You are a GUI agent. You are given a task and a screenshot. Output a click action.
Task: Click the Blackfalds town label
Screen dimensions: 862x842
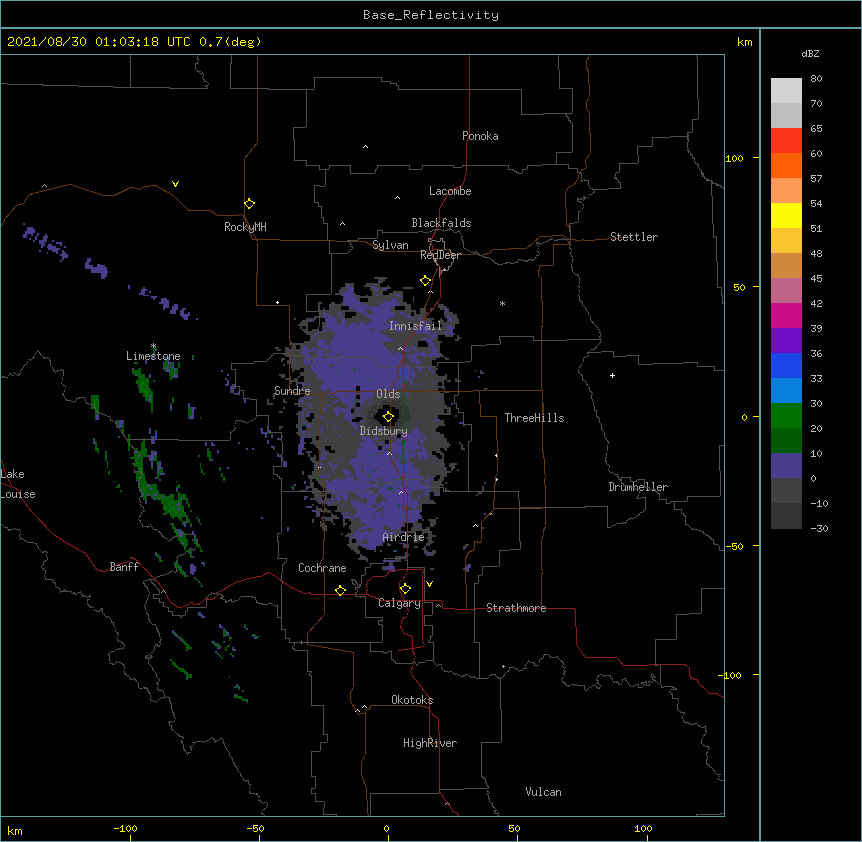441,223
